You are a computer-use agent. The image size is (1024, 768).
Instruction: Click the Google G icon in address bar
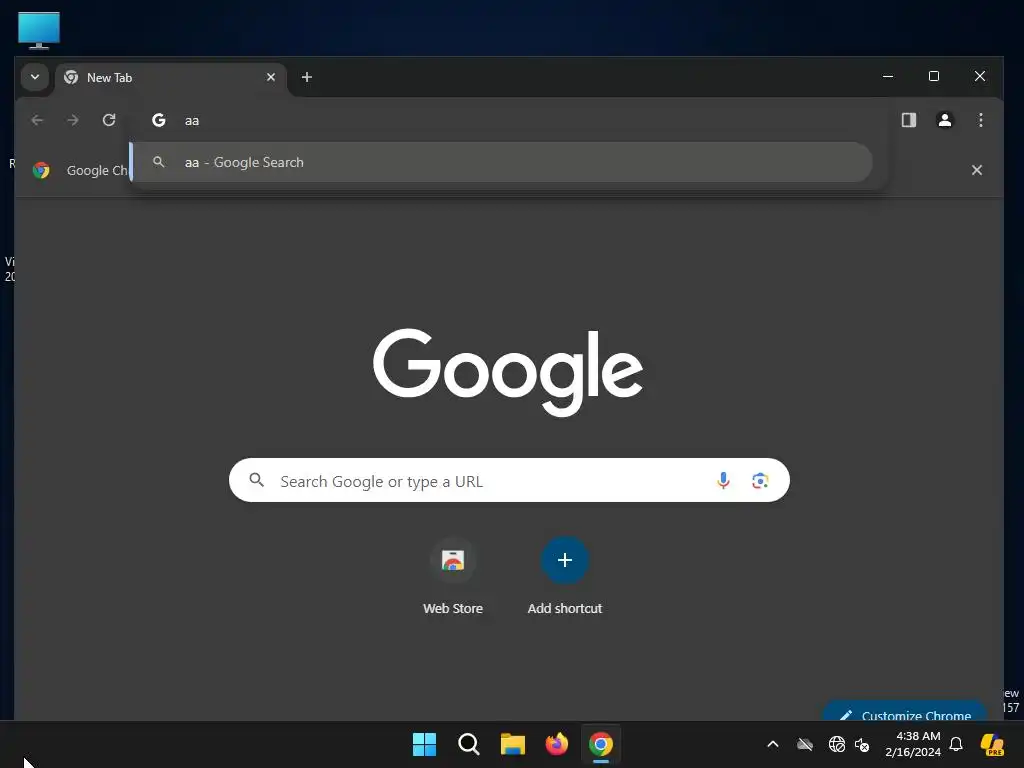click(x=159, y=120)
